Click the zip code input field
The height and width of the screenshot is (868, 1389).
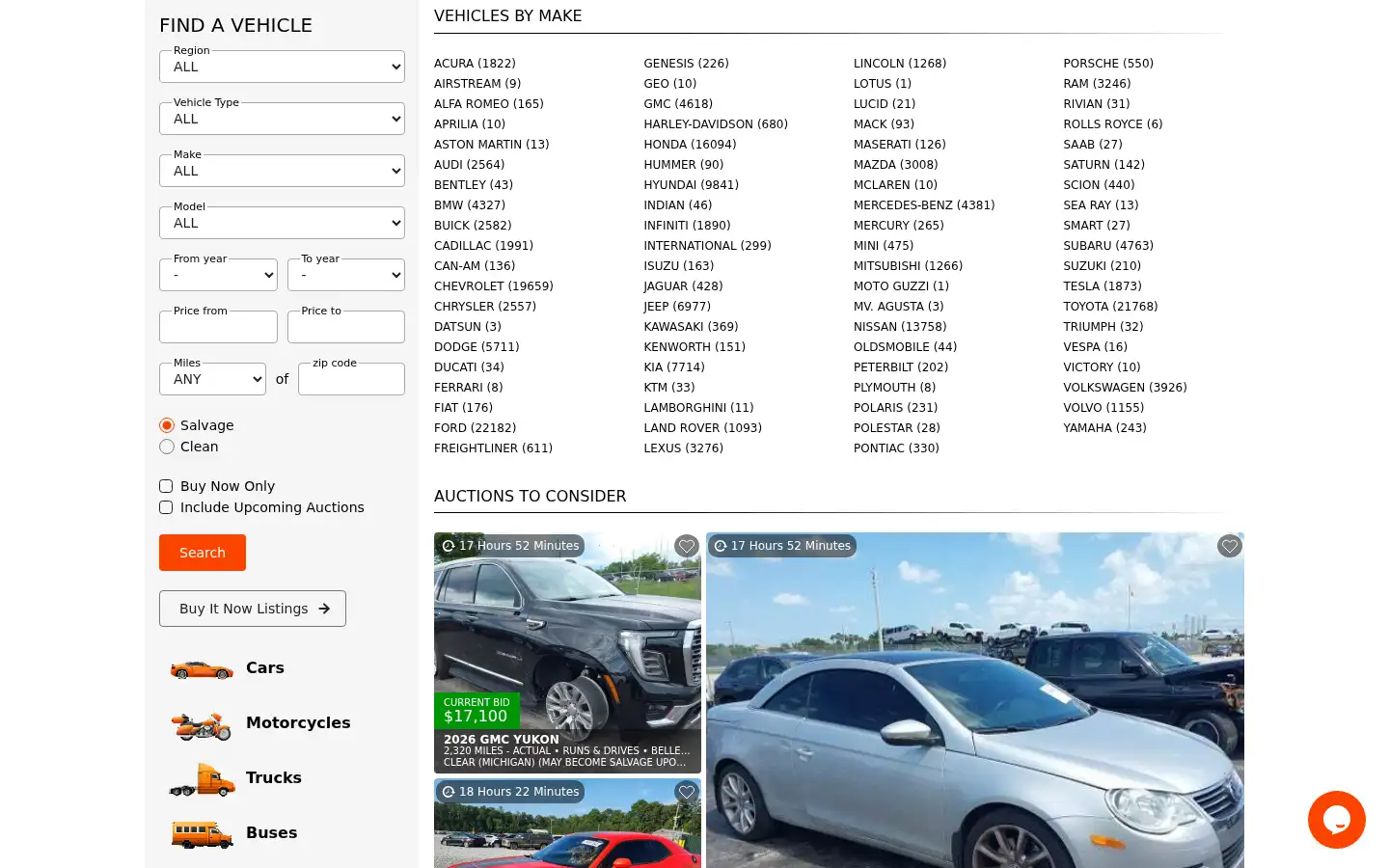click(x=351, y=379)
